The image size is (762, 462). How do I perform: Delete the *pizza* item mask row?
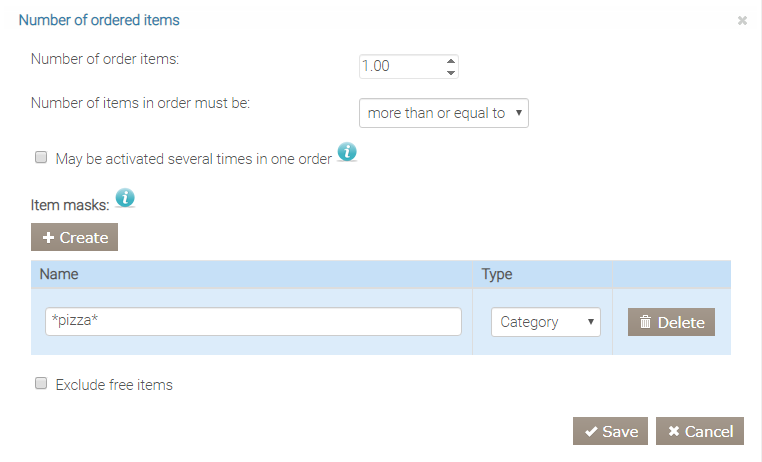671,322
